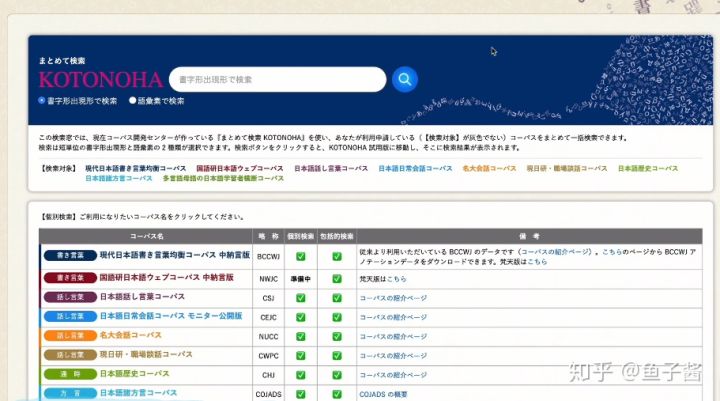720x401 pixels.
Task: Click NUCC 包括的検索 green checkmark
Action: click(x=337, y=337)
